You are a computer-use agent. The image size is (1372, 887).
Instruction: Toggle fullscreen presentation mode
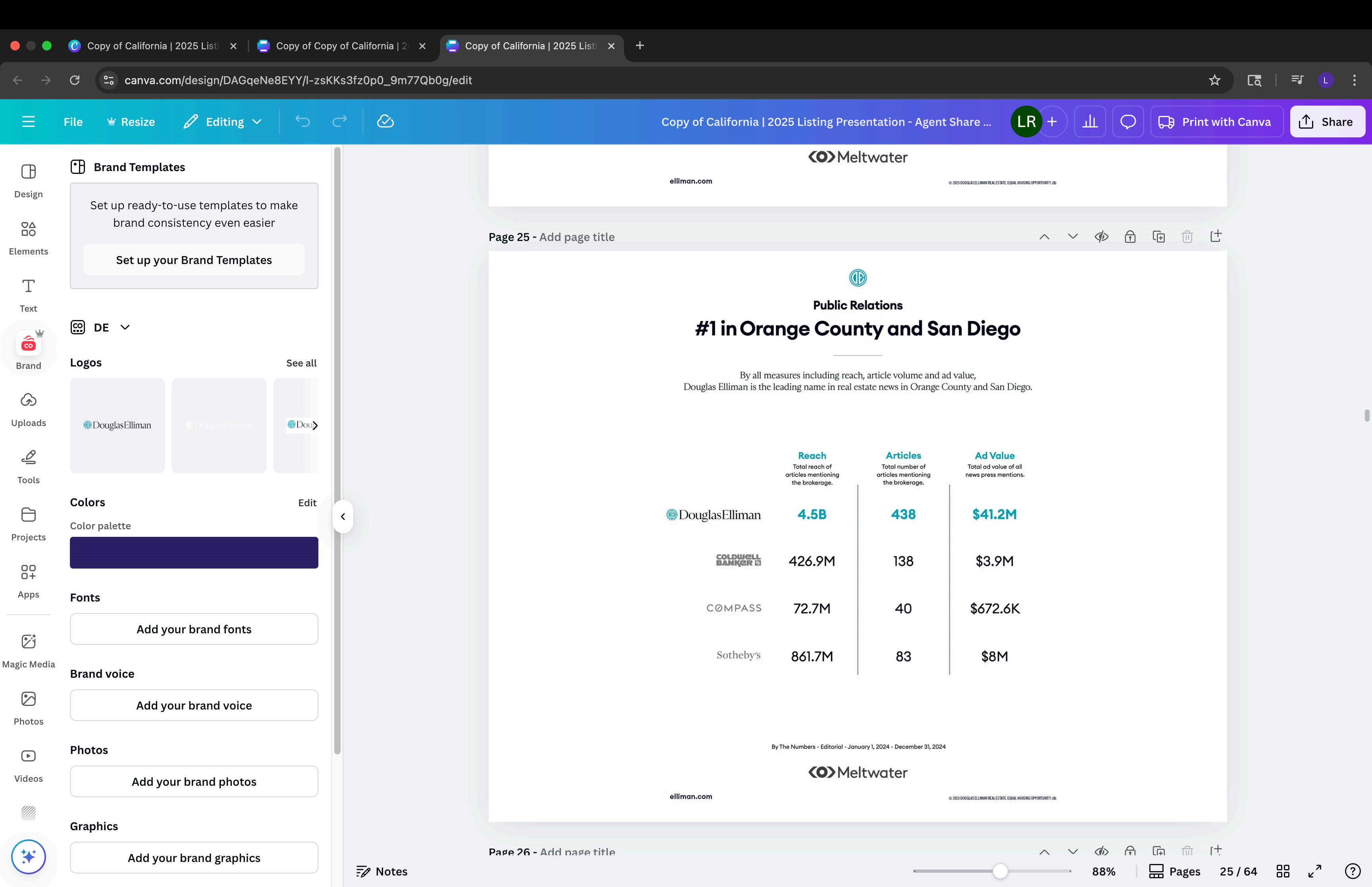click(1314, 871)
